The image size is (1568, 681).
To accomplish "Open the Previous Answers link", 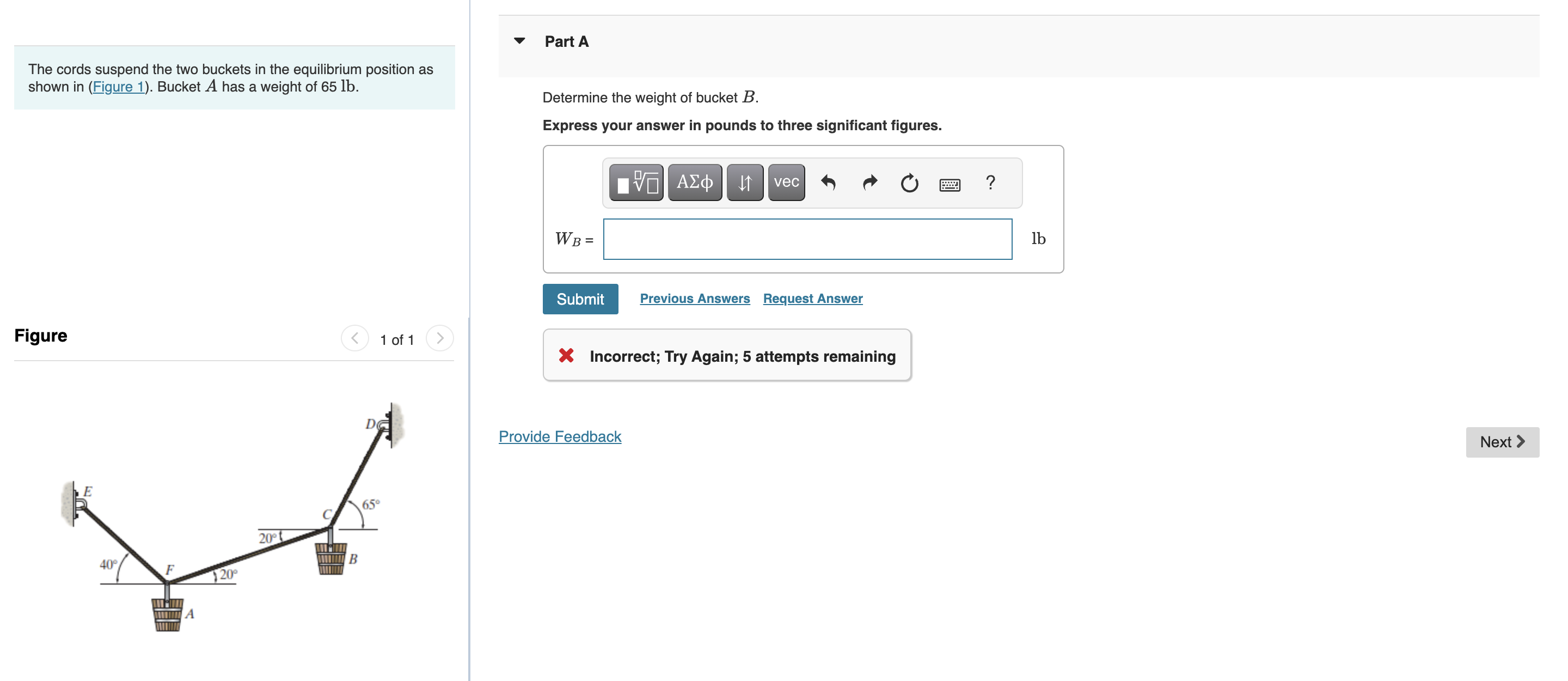I will [694, 299].
